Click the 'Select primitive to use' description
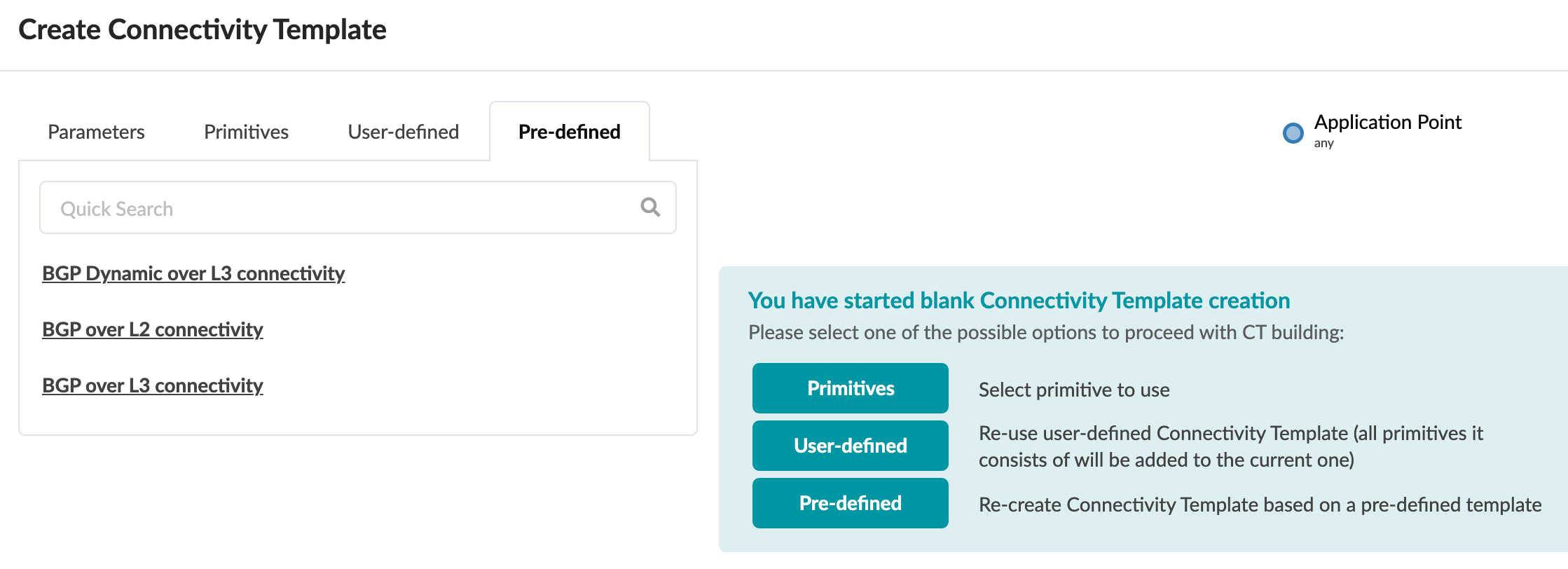 click(x=1073, y=390)
